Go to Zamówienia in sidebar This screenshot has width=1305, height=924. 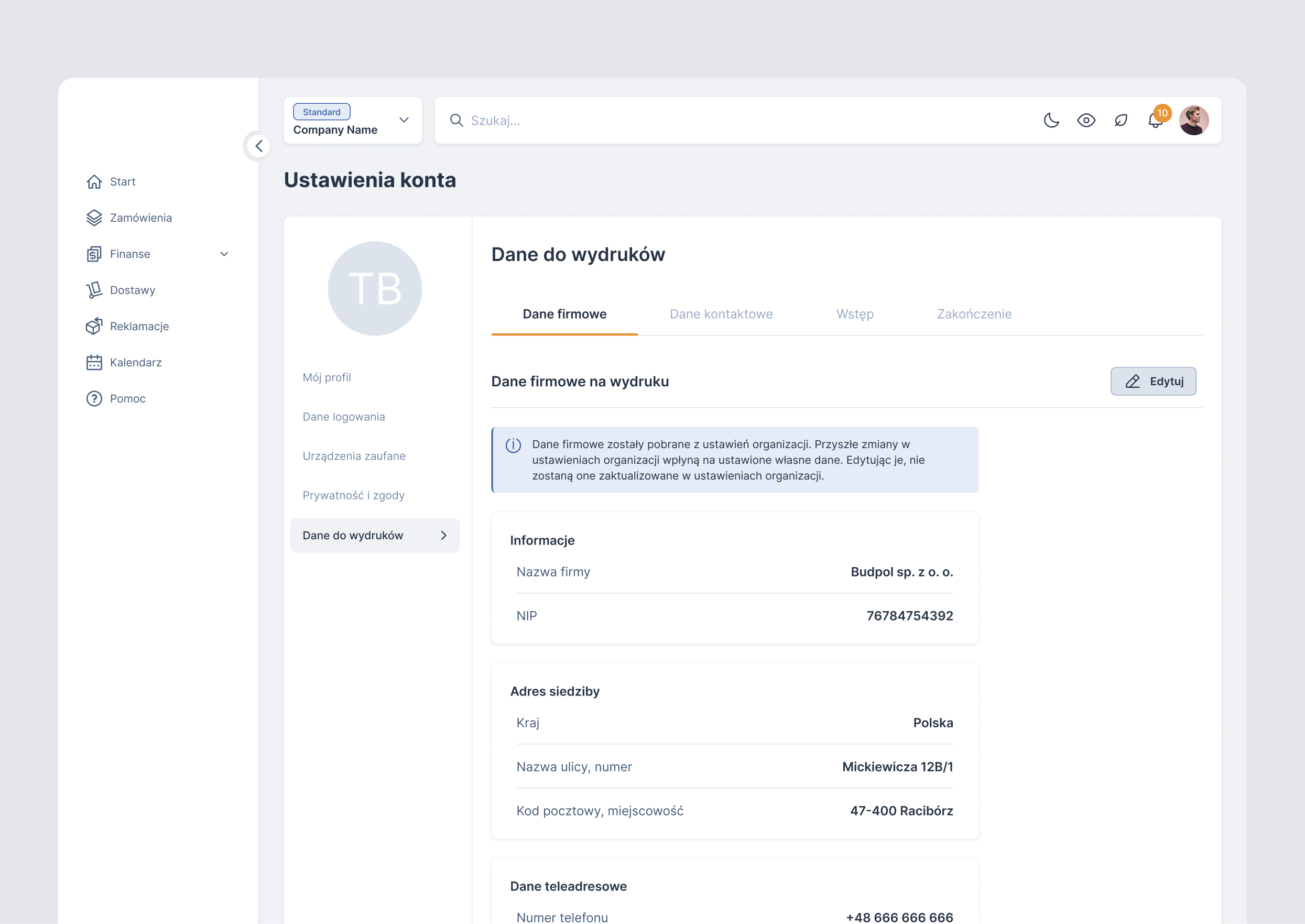point(140,218)
